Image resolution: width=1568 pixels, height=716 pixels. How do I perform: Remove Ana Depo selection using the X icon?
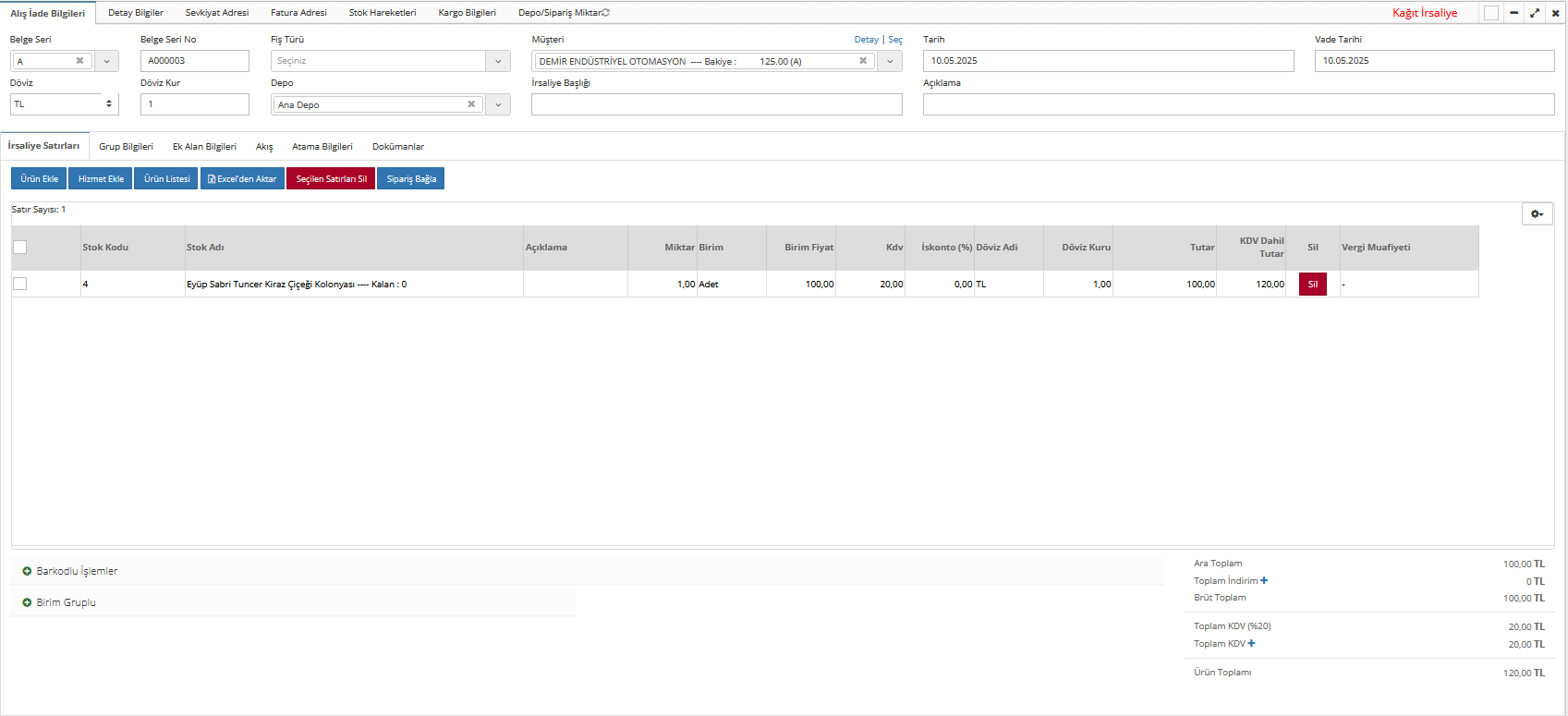pyautogui.click(x=471, y=104)
